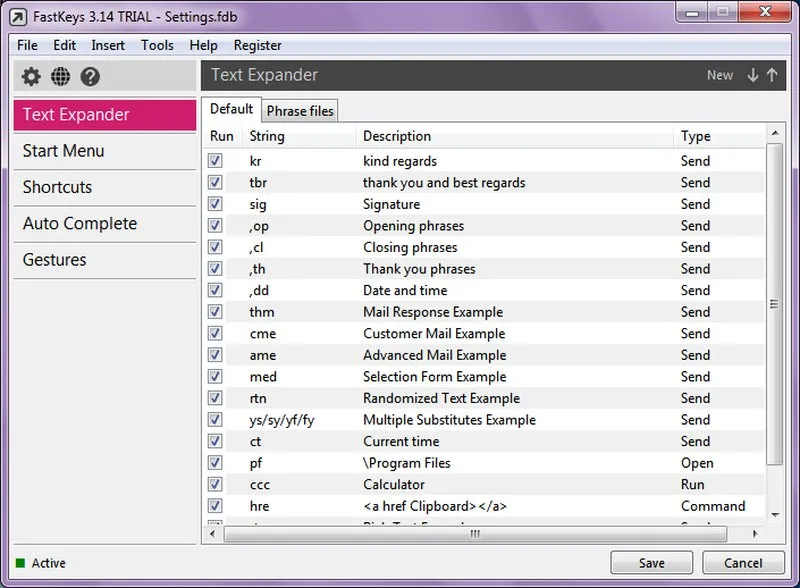This screenshot has height=588, width=800.
Task: Click the 'Command' type cell
Action: (x=713, y=506)
